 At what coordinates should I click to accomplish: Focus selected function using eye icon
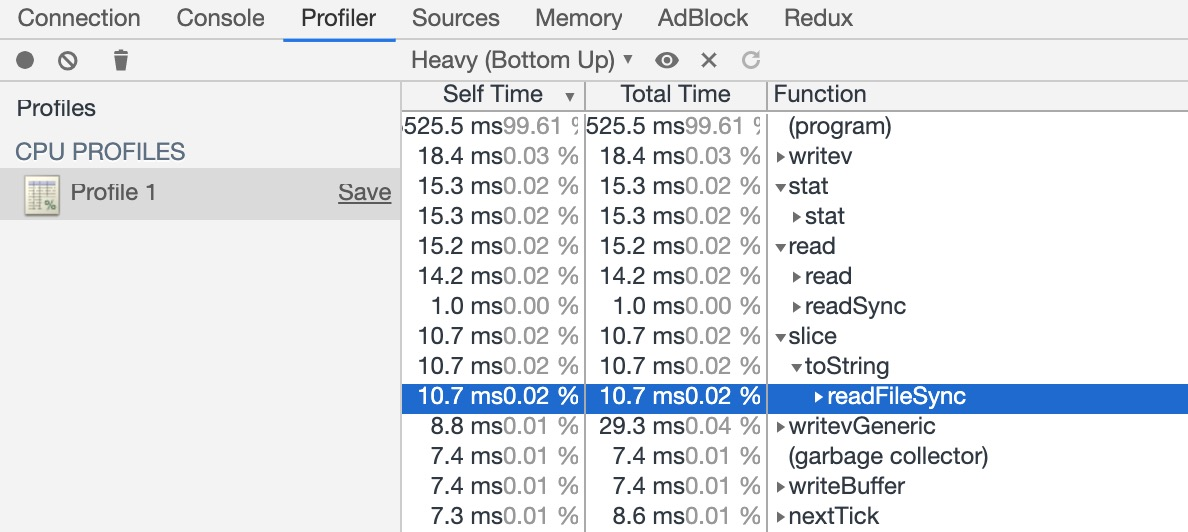[x=667, y=61]
